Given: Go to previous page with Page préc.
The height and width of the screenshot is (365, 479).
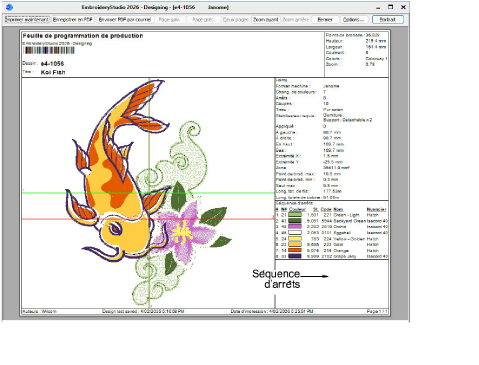Looking at the screenshot, I should click(203, 20).
